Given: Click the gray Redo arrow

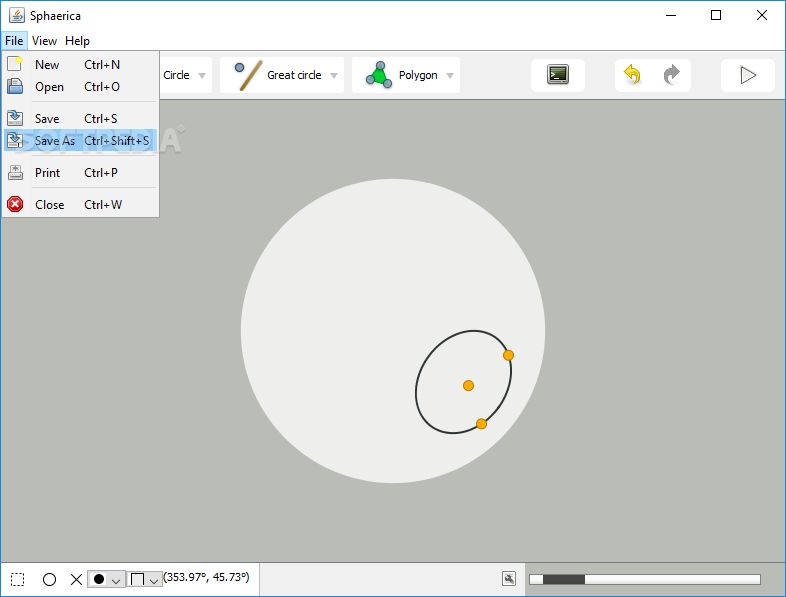Looking at the screenshot, I should (x=672, y=75).
